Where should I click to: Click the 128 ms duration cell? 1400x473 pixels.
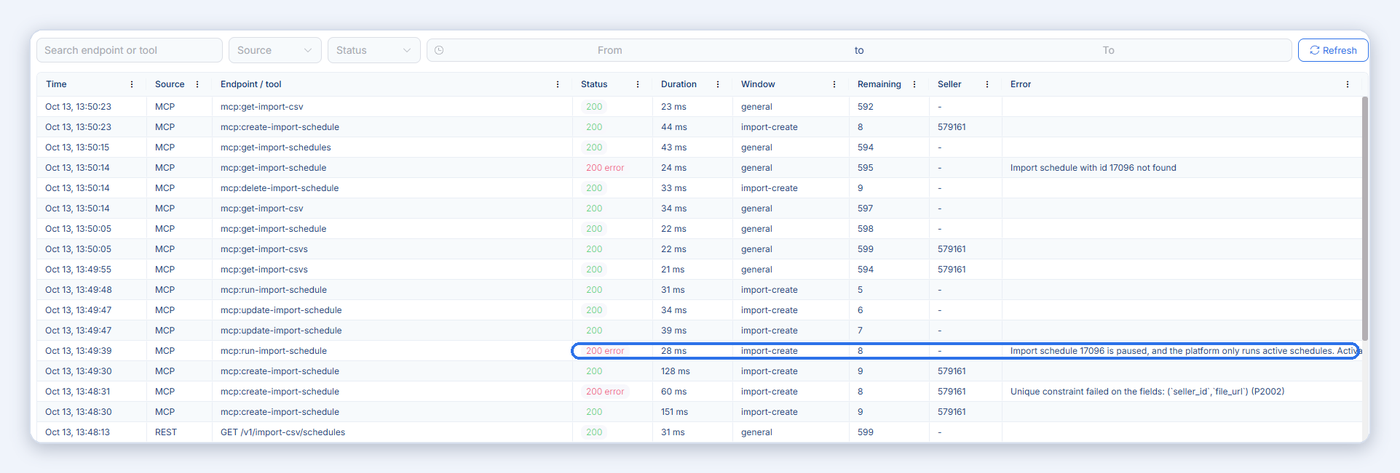tap(675, 371)
